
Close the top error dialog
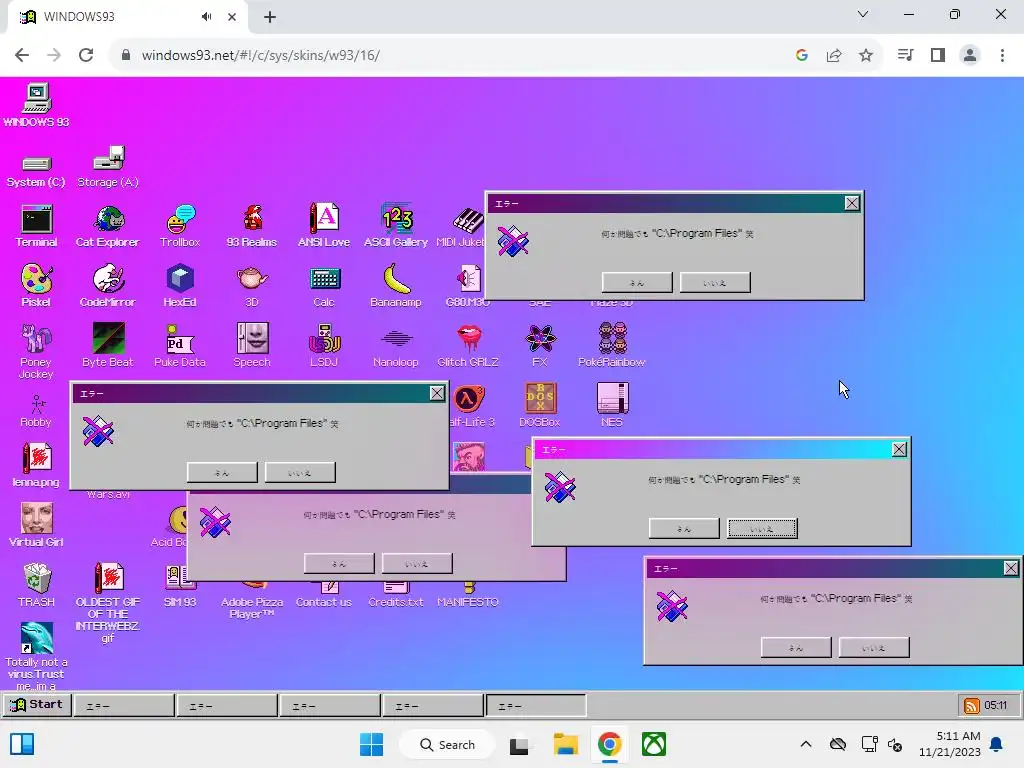(852, 203)
